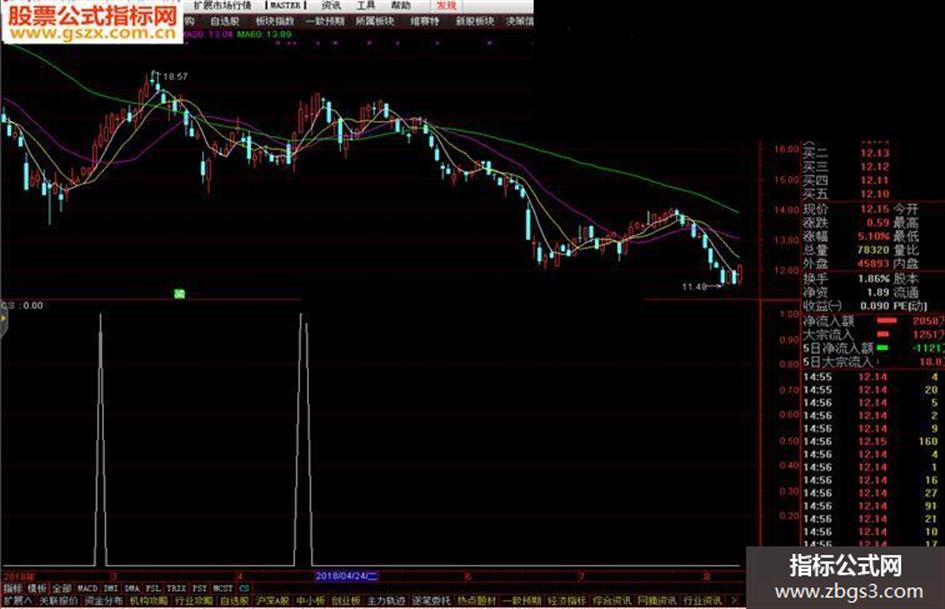Open the 帮助 menu
945x609 pixels.
tap(400, 5)
